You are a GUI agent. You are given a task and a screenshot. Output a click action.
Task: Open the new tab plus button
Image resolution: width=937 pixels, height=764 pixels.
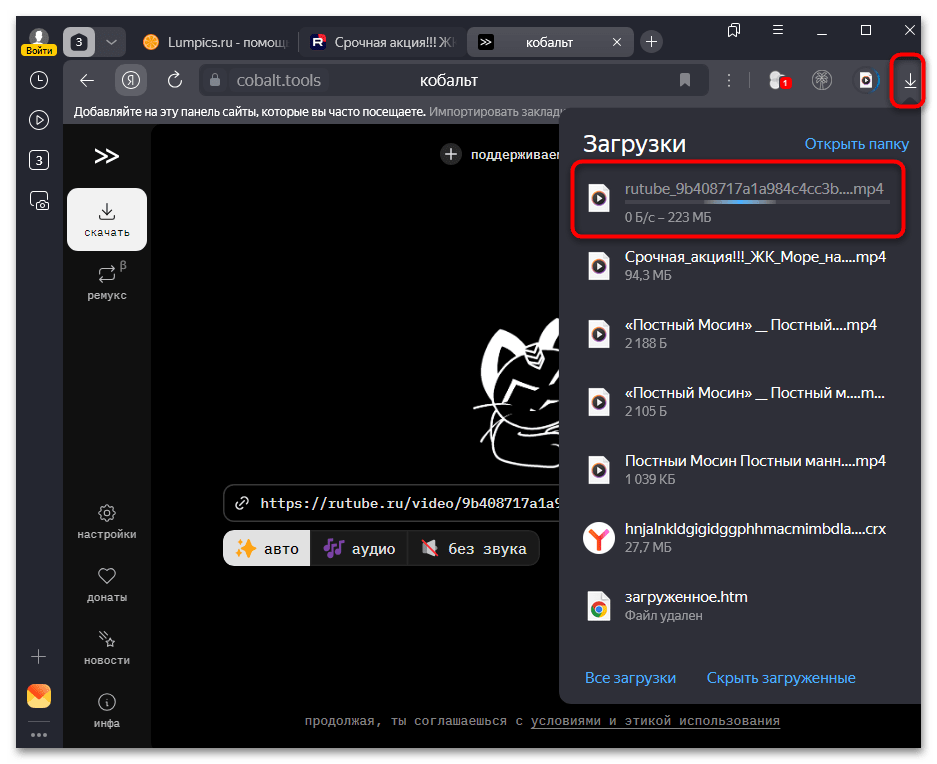[651, 42]
